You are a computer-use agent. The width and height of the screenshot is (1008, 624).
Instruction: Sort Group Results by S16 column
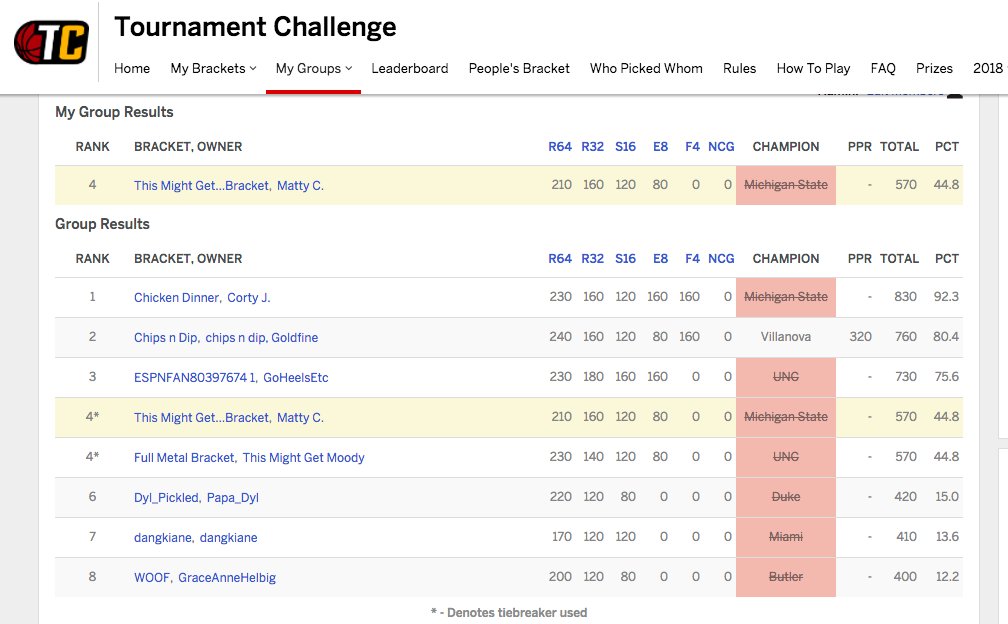(x=626, y=258)
